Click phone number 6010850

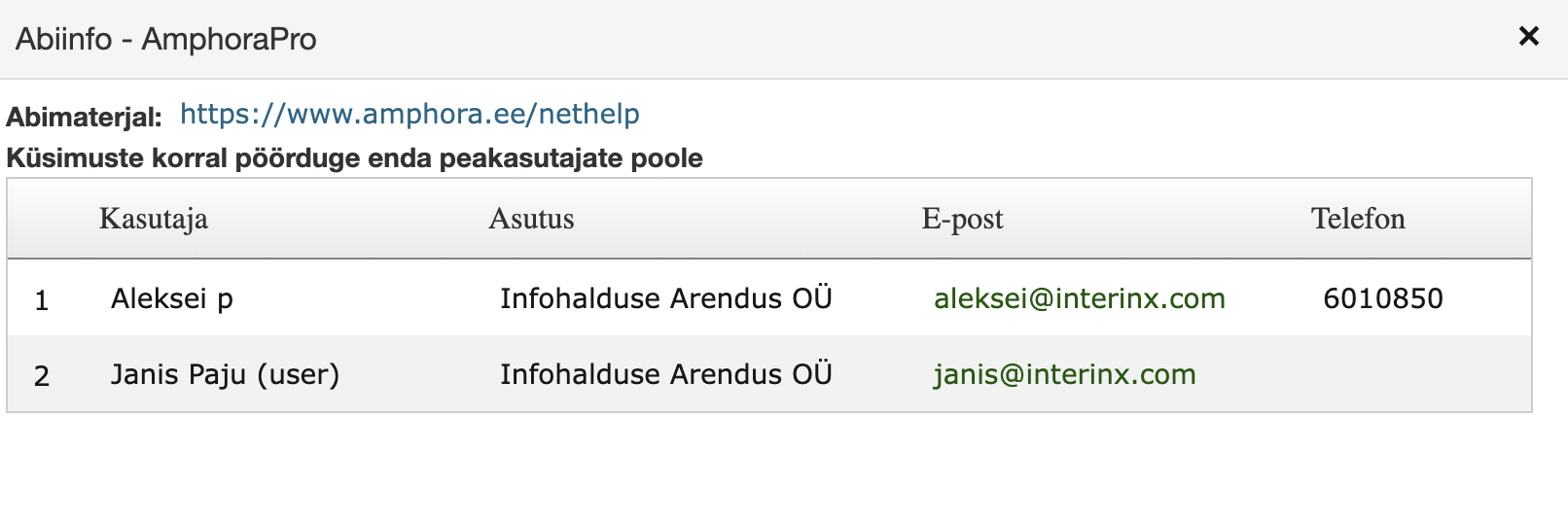[1383, 298]
